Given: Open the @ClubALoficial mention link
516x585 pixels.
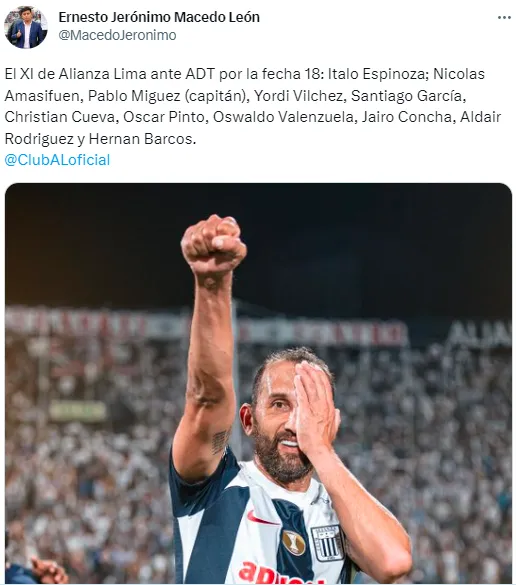Looking at the screenshot, I should point(57,160).
